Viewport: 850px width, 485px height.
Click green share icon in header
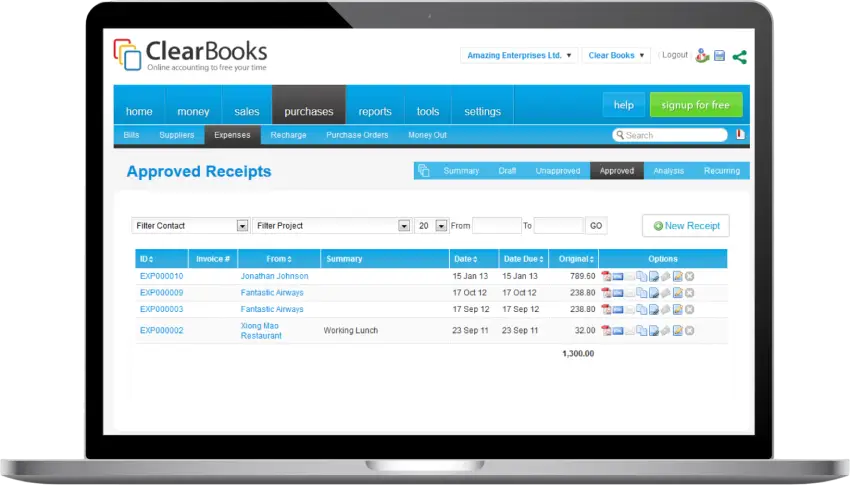[739, 56]
